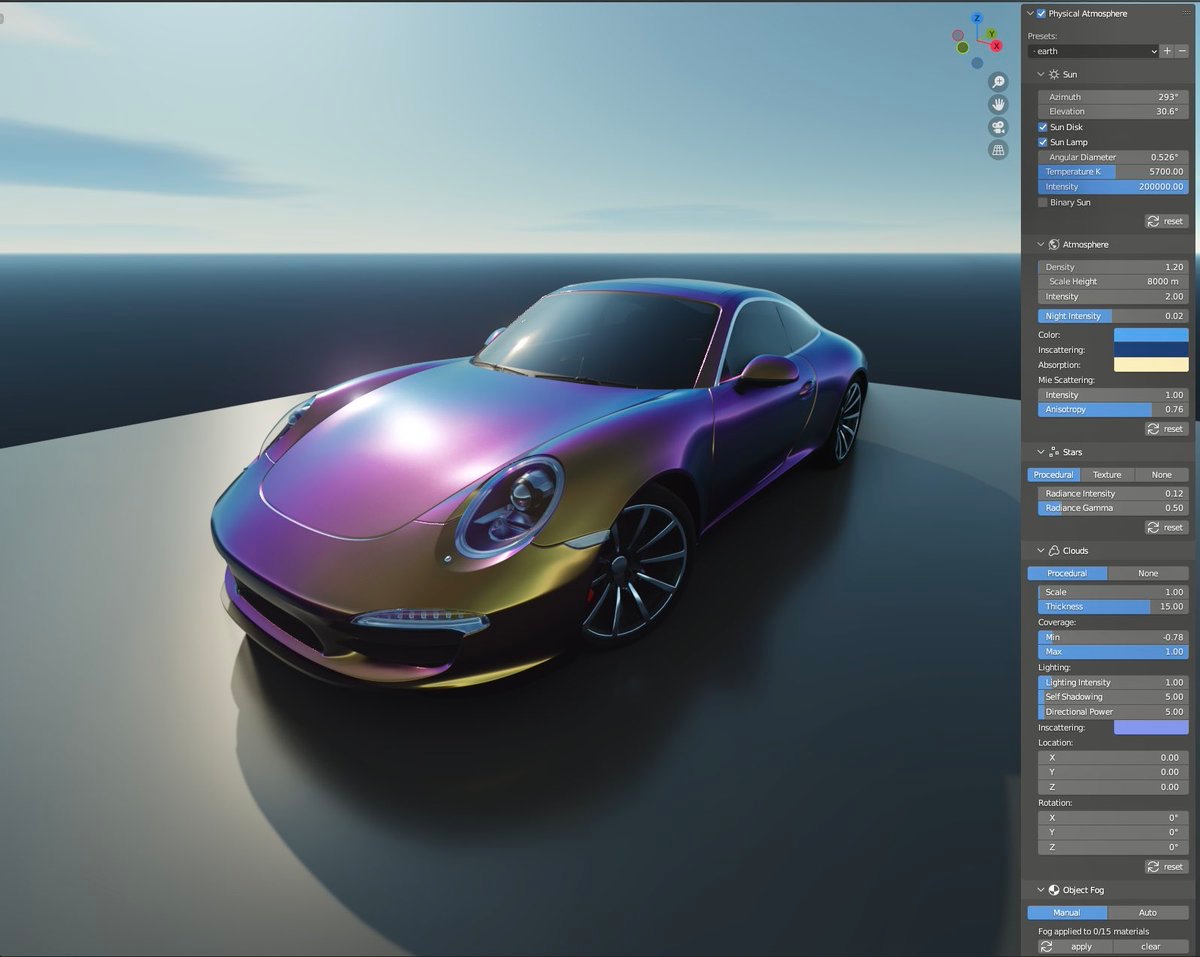Click the Absorption cream color swatch
The image size is (1200, 957).
click(1151, 365)
